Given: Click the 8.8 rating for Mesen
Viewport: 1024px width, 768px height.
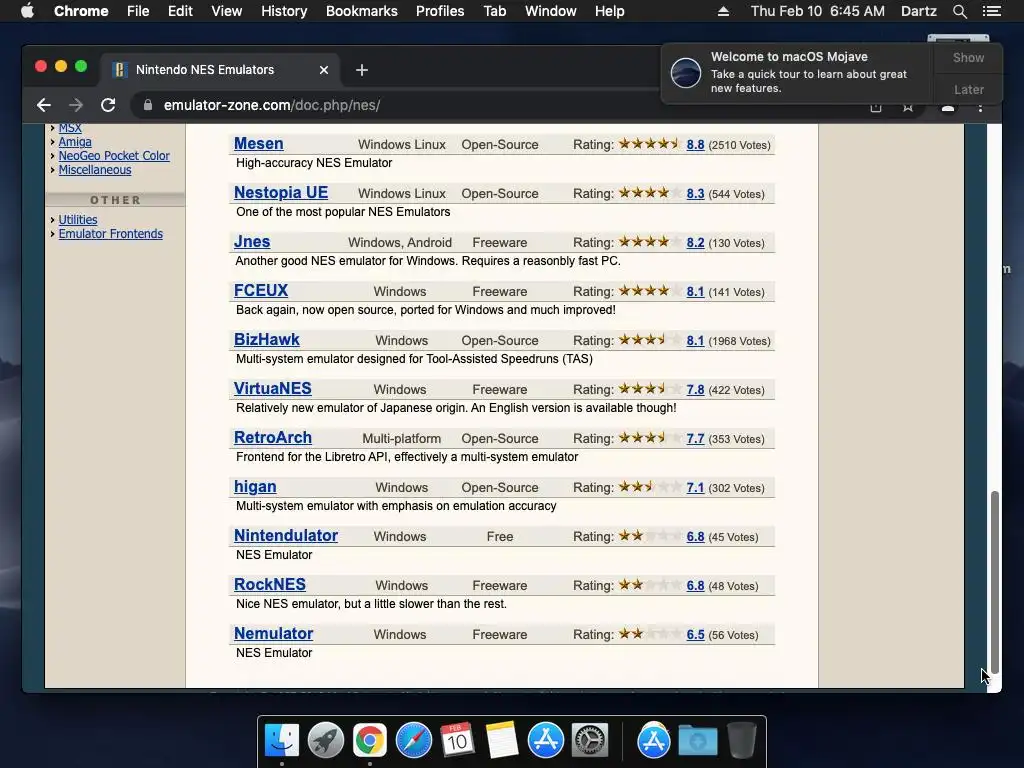Looking at the screenshot, I should (x=696, y=145).
